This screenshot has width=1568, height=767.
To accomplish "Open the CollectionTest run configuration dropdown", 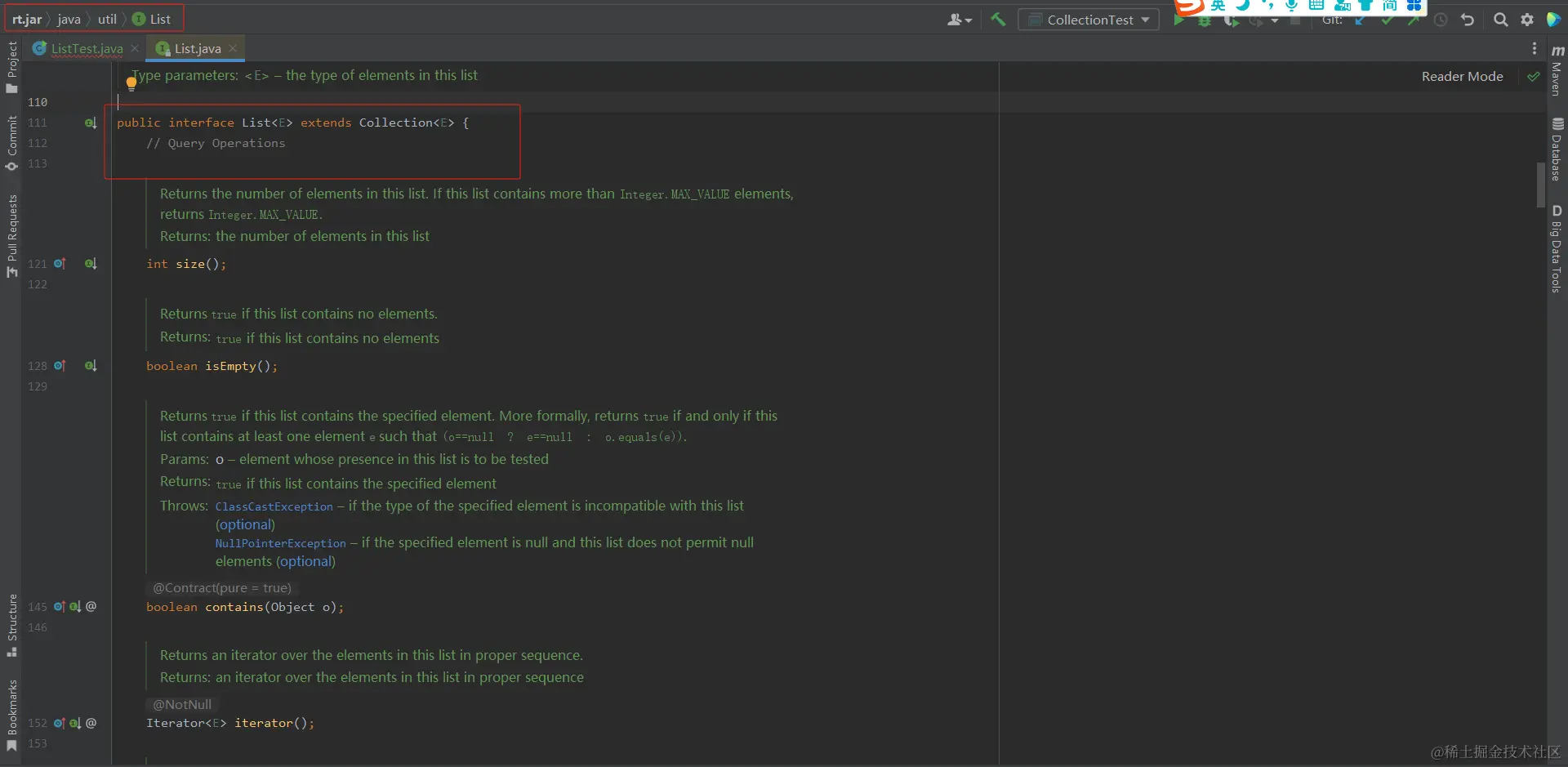I will click(1089, 20).
